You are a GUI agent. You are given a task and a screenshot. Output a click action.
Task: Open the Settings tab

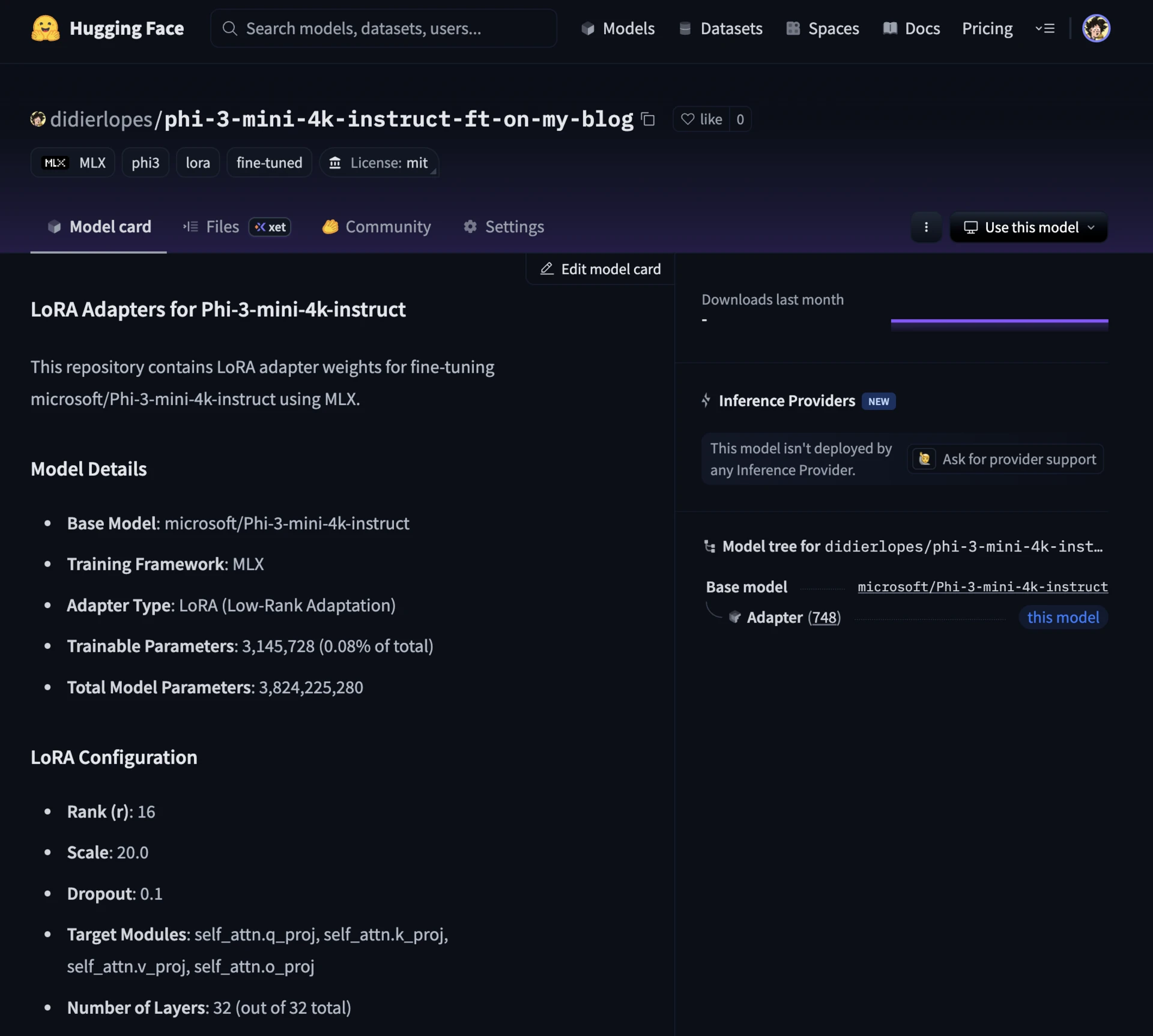[503, 227]
